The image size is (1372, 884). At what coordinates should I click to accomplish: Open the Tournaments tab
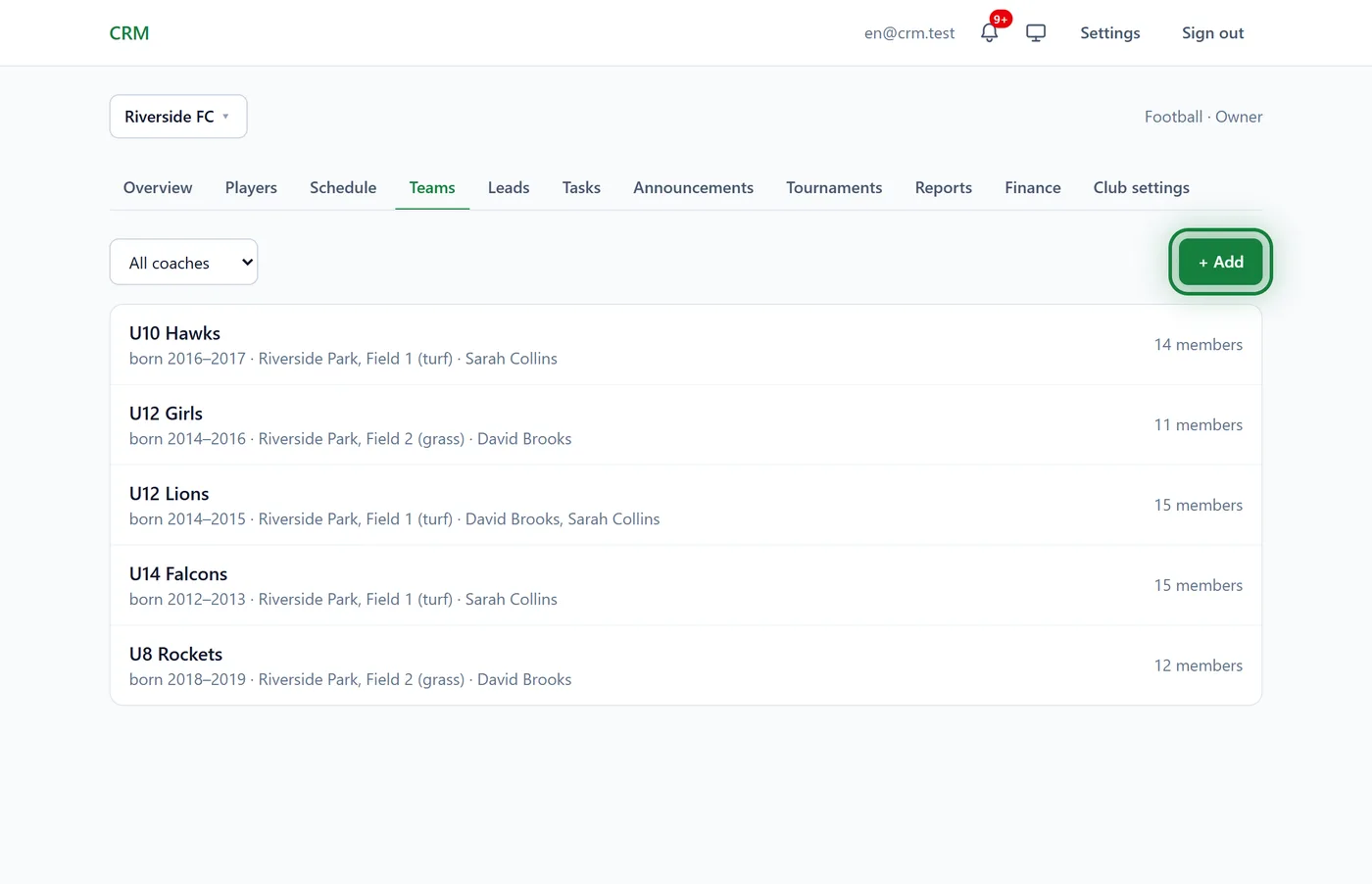click(x=834, y=187)
